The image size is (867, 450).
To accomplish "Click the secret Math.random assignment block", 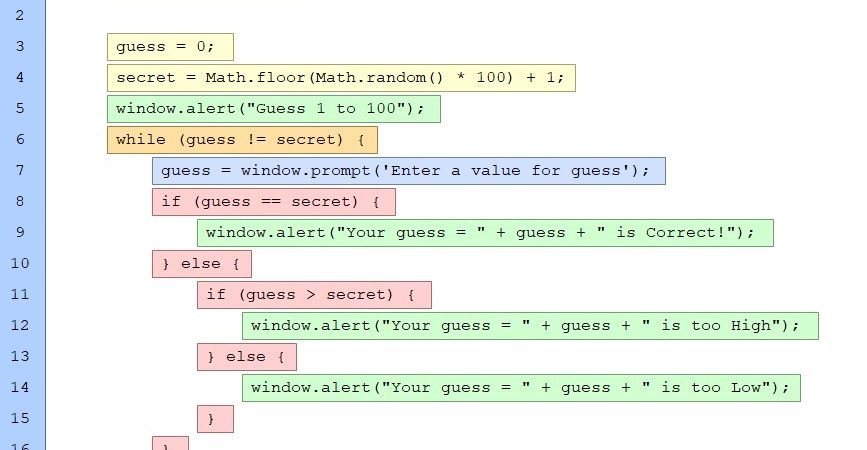I will 341,78.
